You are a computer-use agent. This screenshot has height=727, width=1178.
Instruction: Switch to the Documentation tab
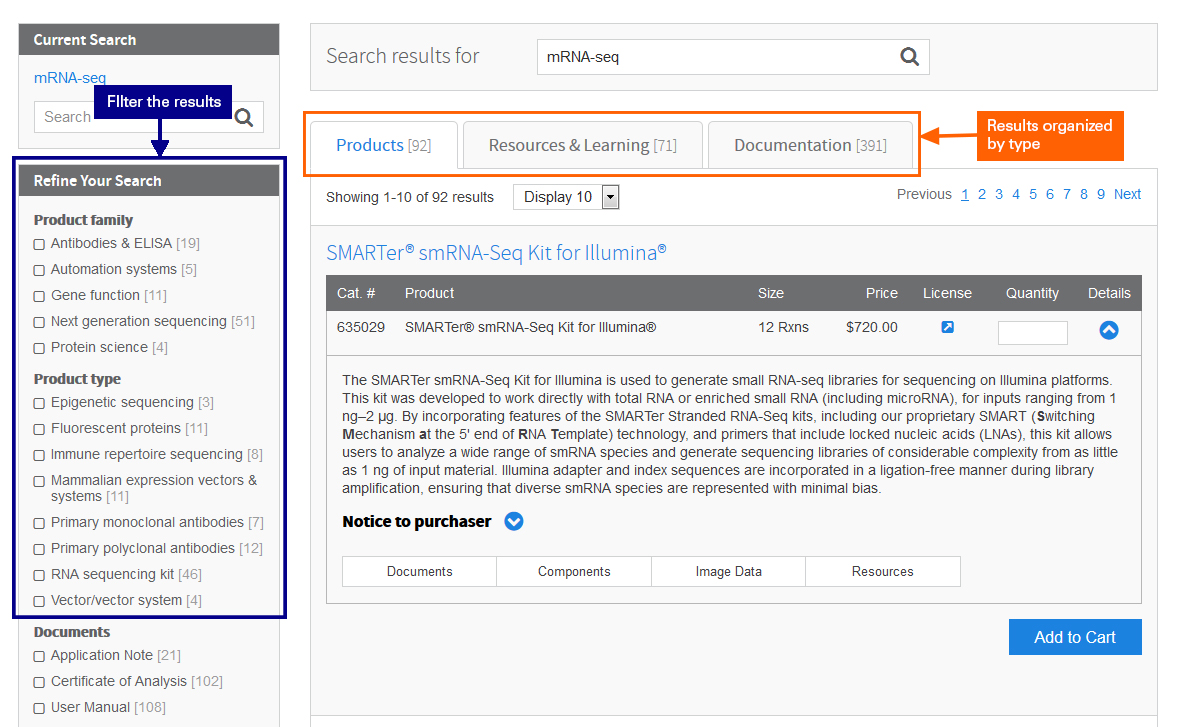811,145
